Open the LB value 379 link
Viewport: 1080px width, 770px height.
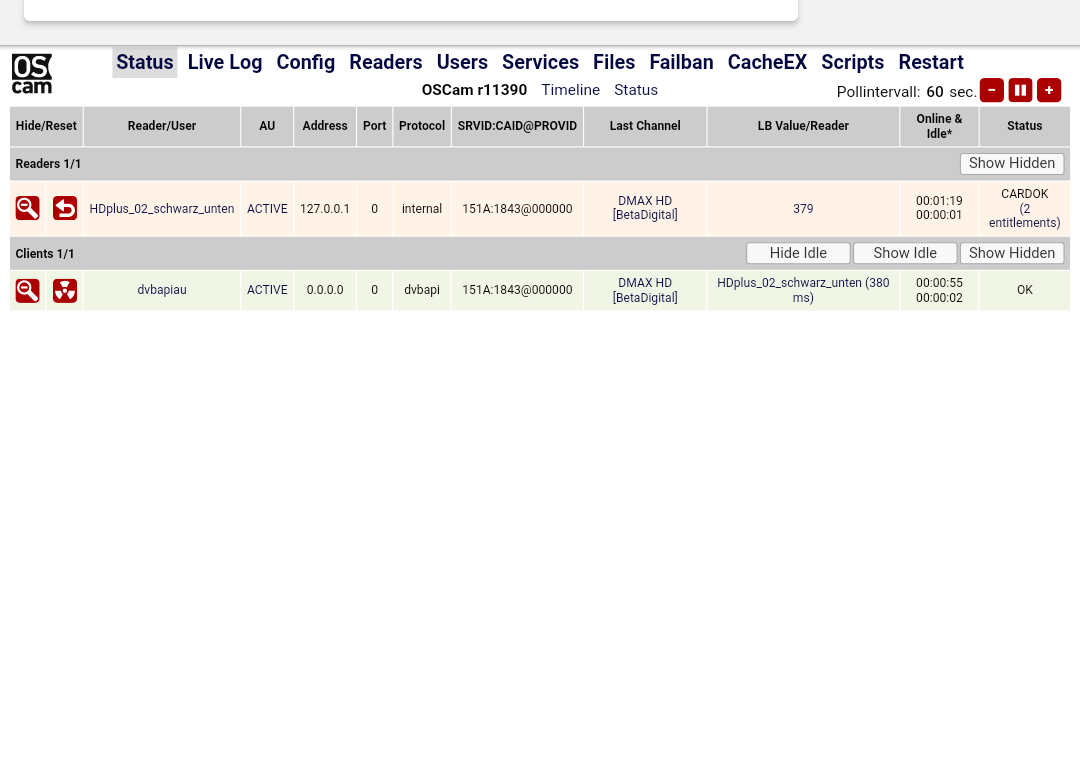pos(803,209)
